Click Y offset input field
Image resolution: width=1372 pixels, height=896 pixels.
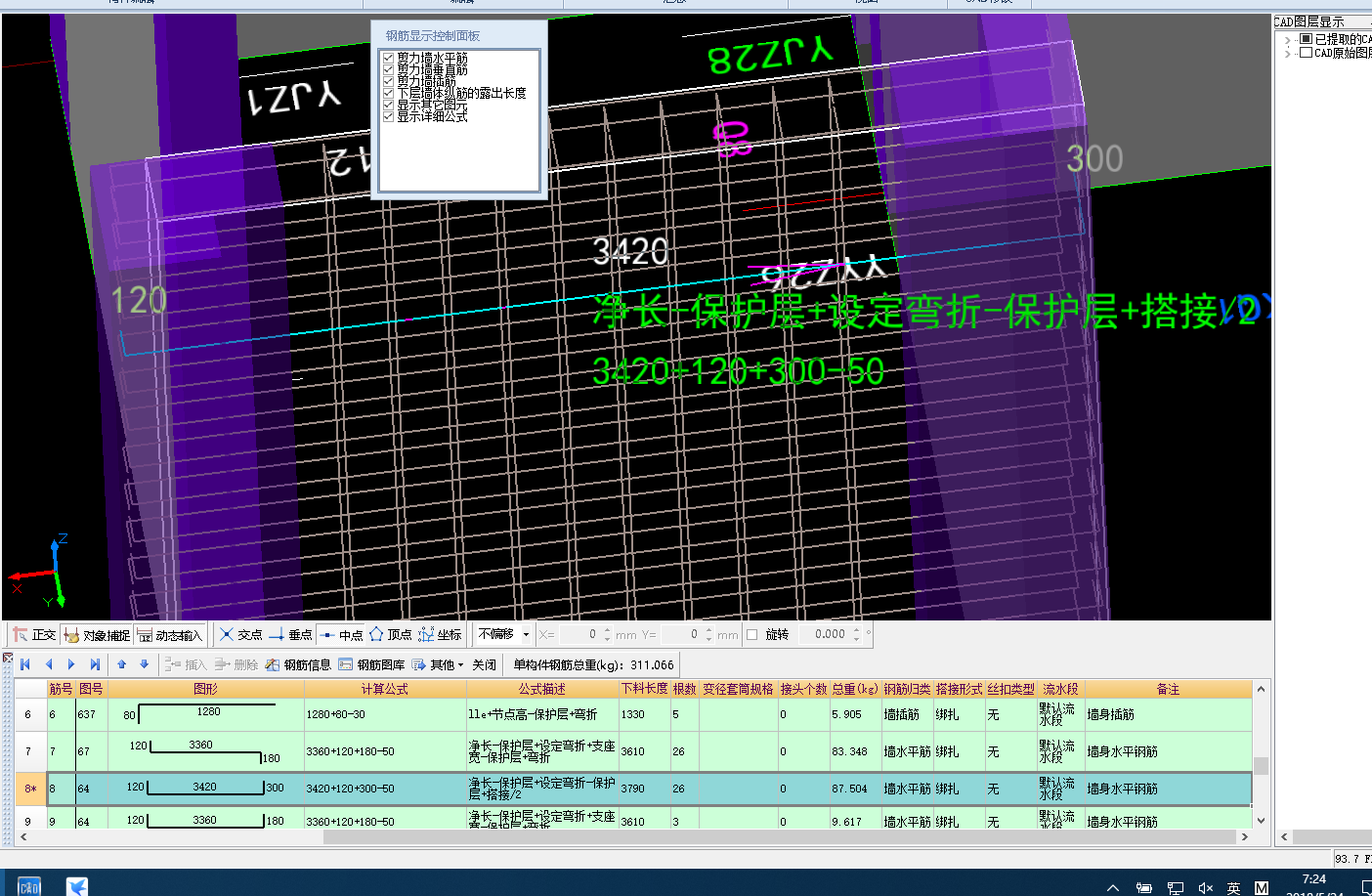point(680,634)
